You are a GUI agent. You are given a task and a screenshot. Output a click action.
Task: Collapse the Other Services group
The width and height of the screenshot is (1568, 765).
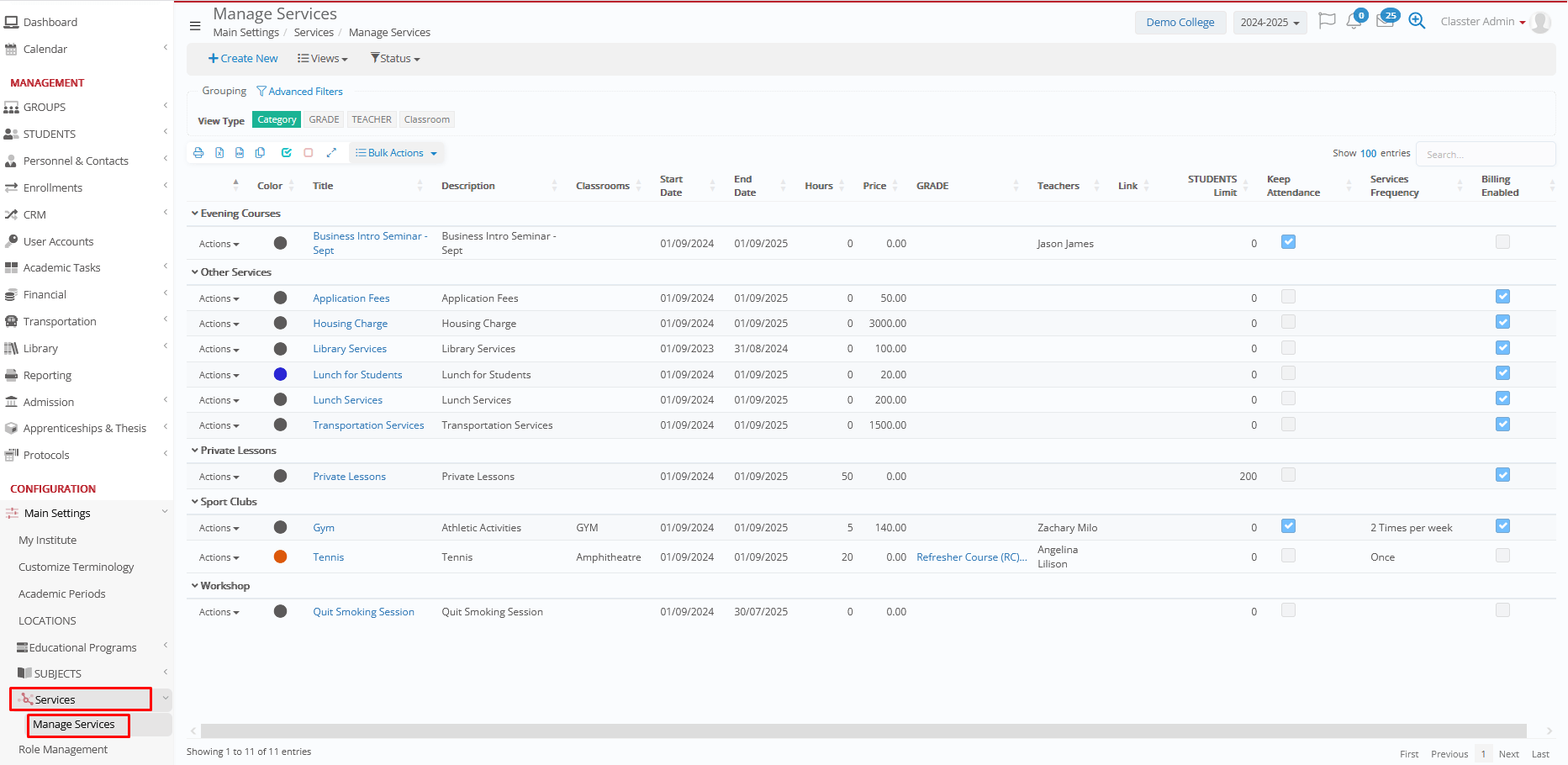coord(195,272)
